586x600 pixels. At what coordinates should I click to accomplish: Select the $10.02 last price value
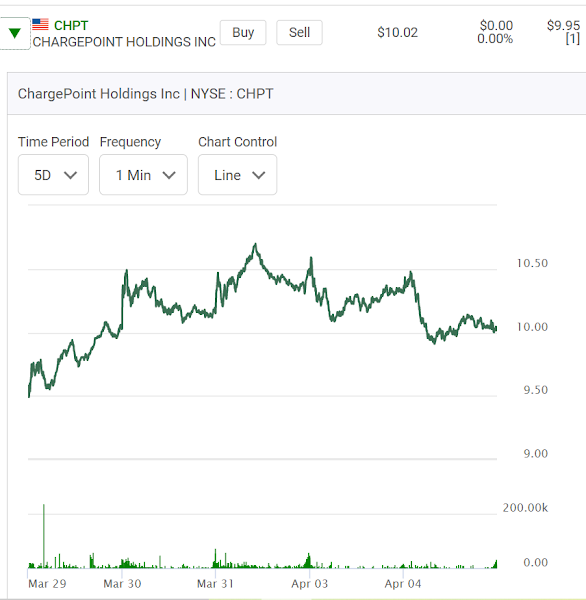click(x=397, y=33)
